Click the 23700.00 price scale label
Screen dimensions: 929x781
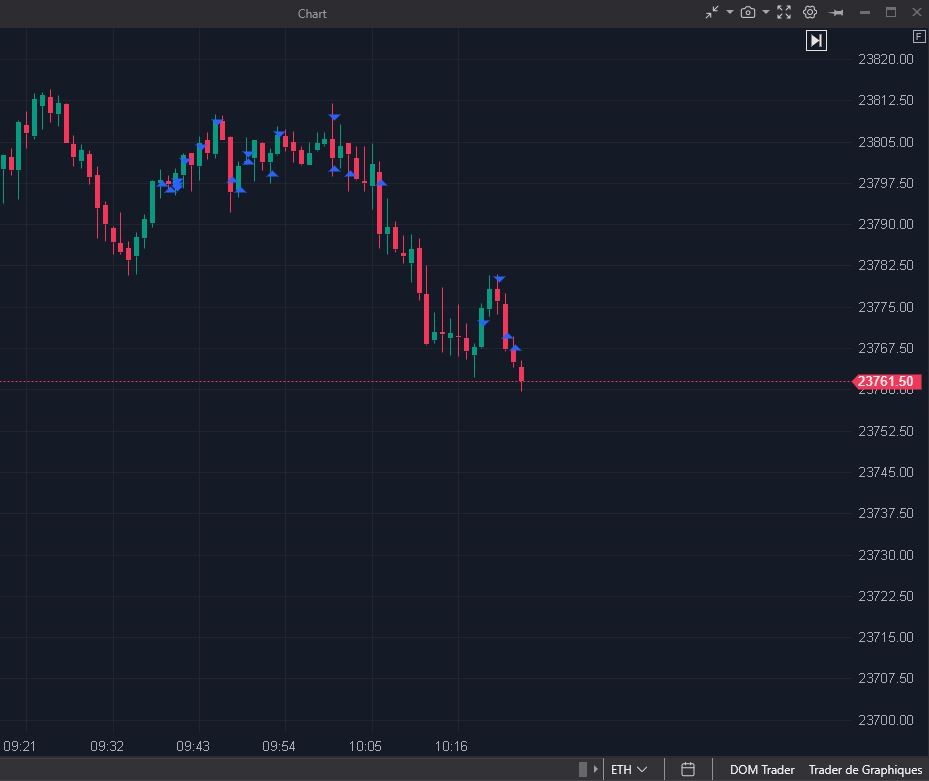point(886,720)
